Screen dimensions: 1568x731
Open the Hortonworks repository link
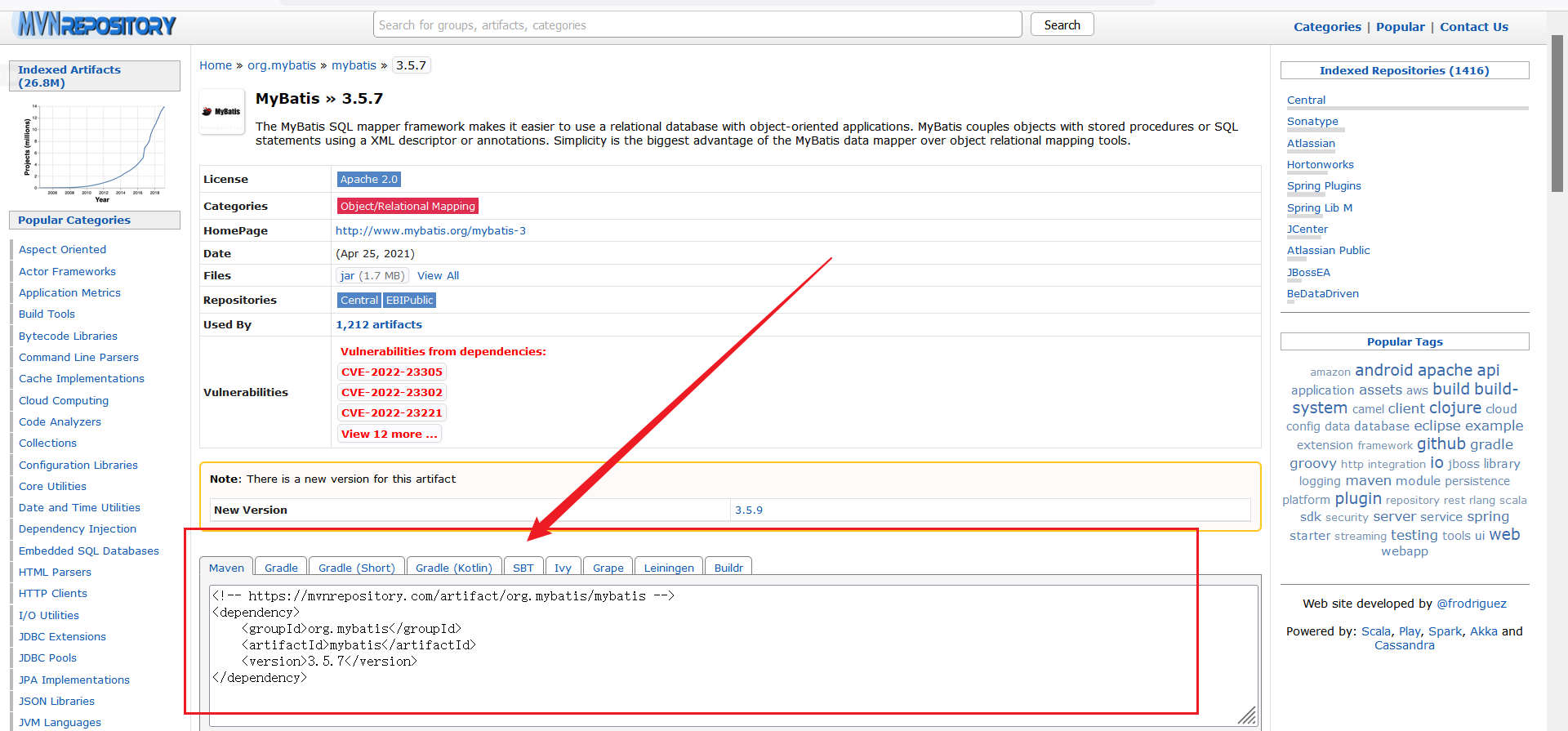coord(1320,164)
